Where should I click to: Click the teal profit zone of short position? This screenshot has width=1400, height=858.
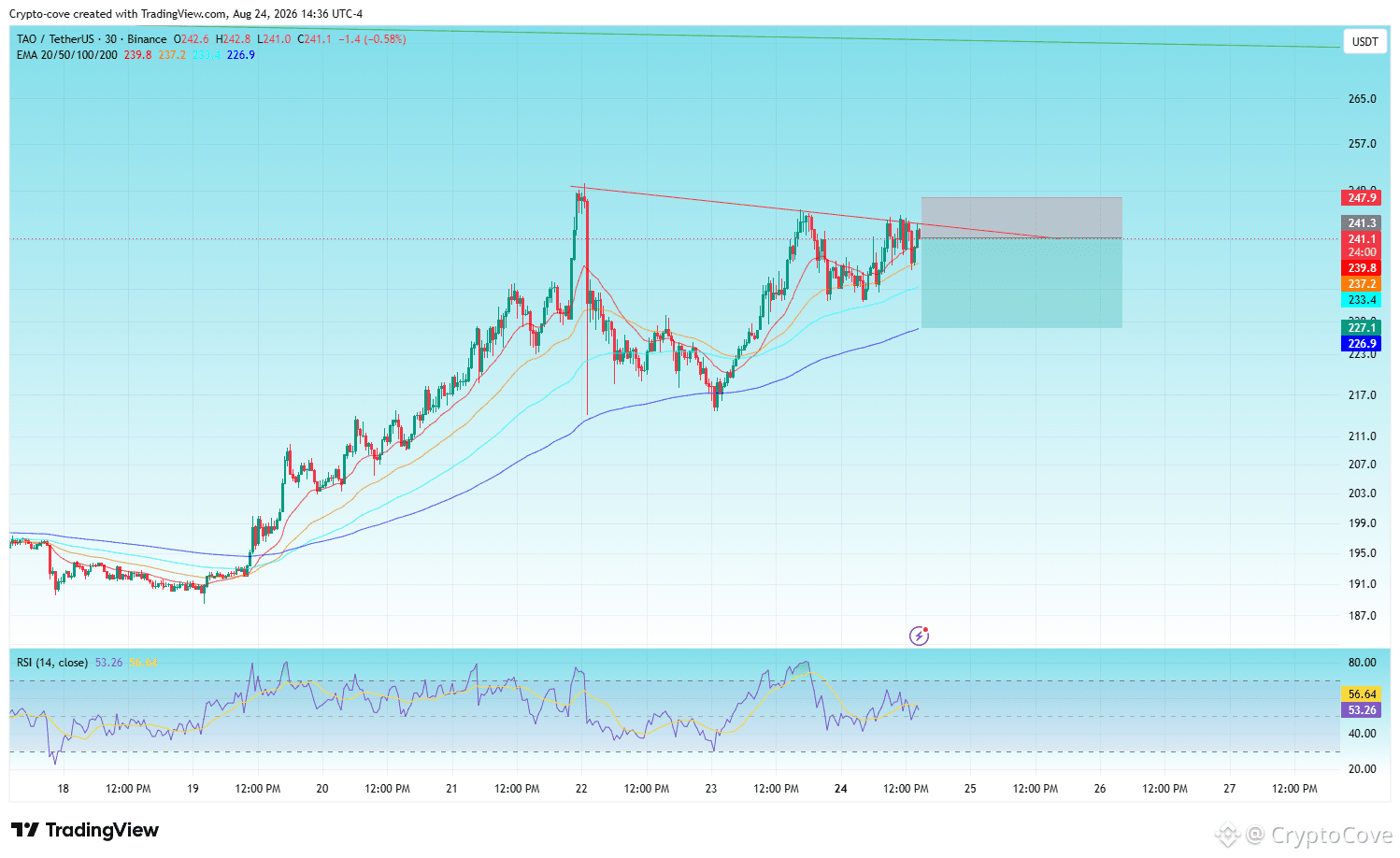[x=1021, y=283]
